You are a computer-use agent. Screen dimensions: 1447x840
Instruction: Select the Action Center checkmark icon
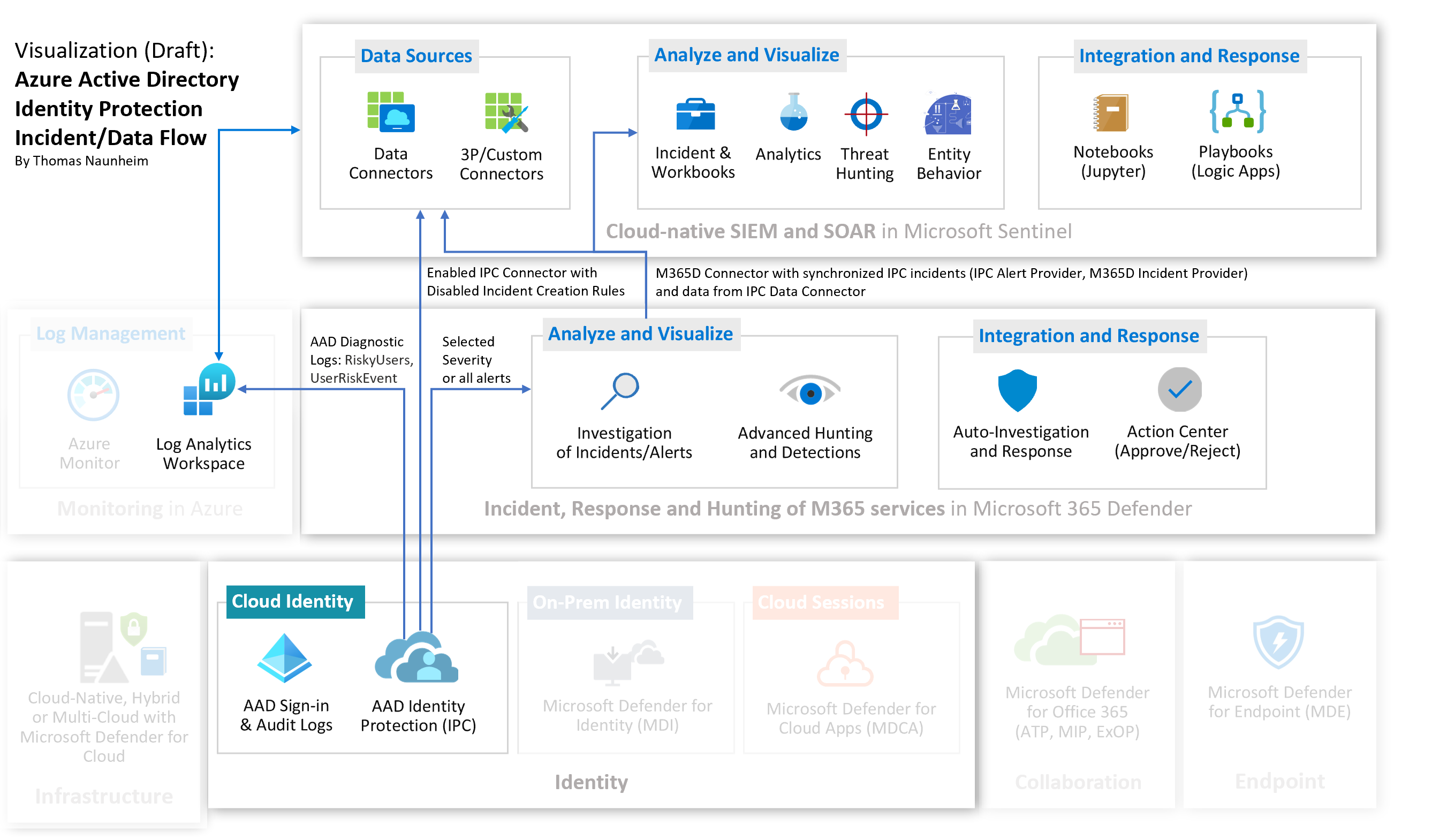point(1179,389)
